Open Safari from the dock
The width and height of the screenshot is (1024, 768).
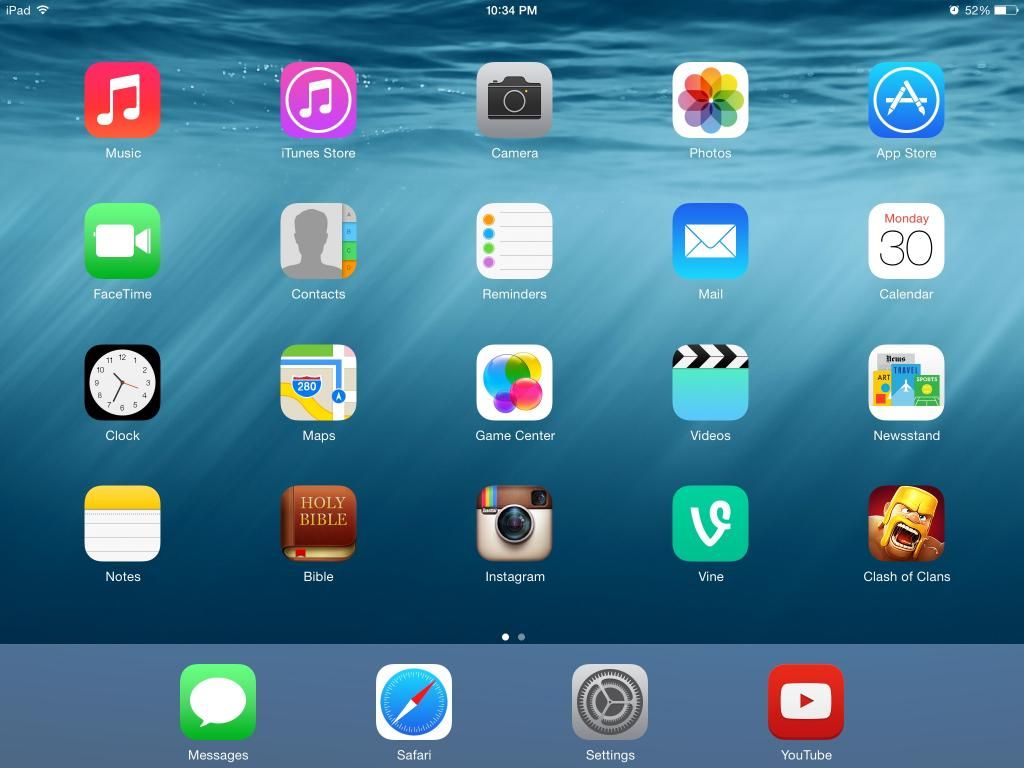pyautogui.click(x=414, y=702)
